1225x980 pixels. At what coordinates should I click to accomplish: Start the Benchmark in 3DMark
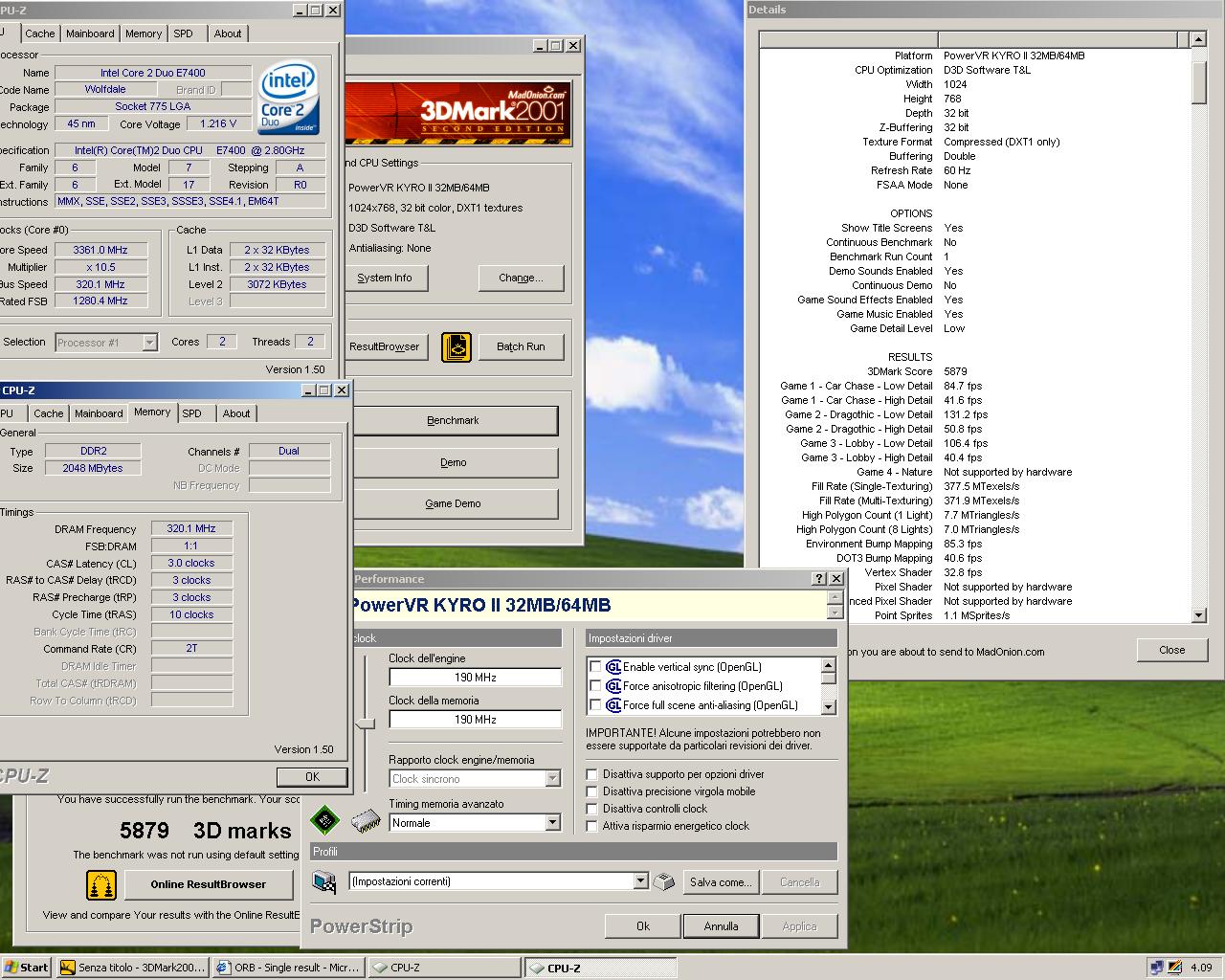pyautogui.click(x=452, y=420)
